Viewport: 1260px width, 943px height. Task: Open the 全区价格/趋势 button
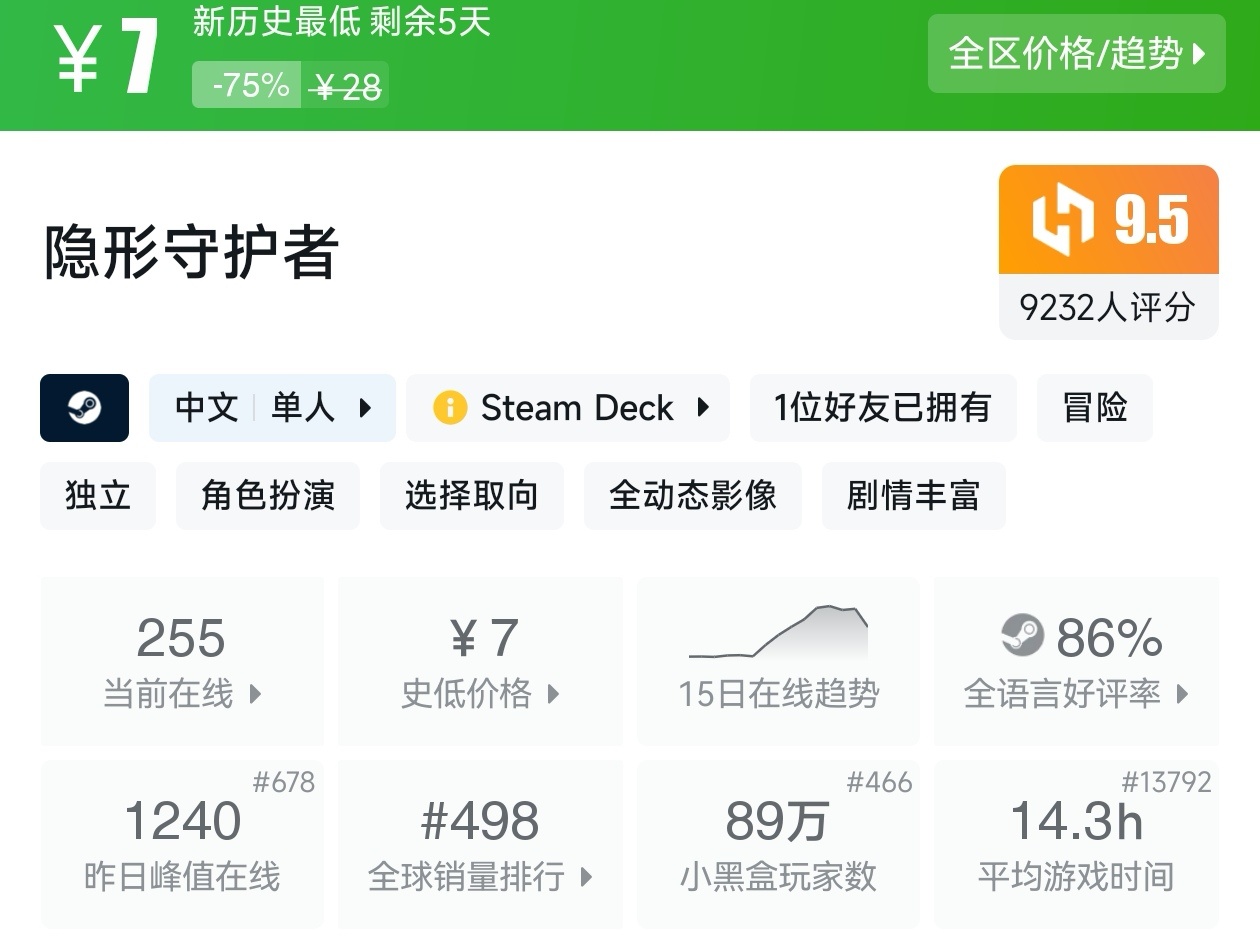(1076, 54)
